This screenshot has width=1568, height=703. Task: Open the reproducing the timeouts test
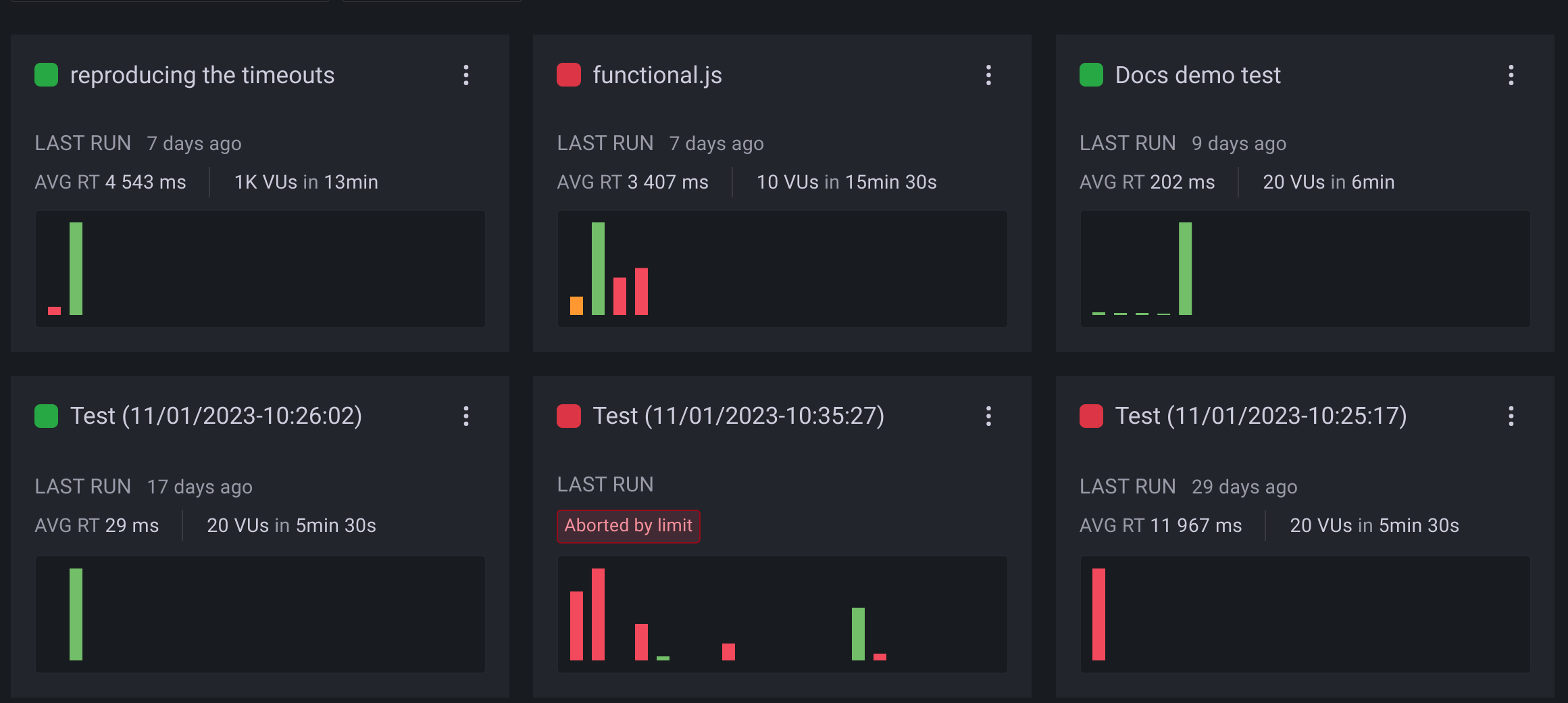pos(203,75)
